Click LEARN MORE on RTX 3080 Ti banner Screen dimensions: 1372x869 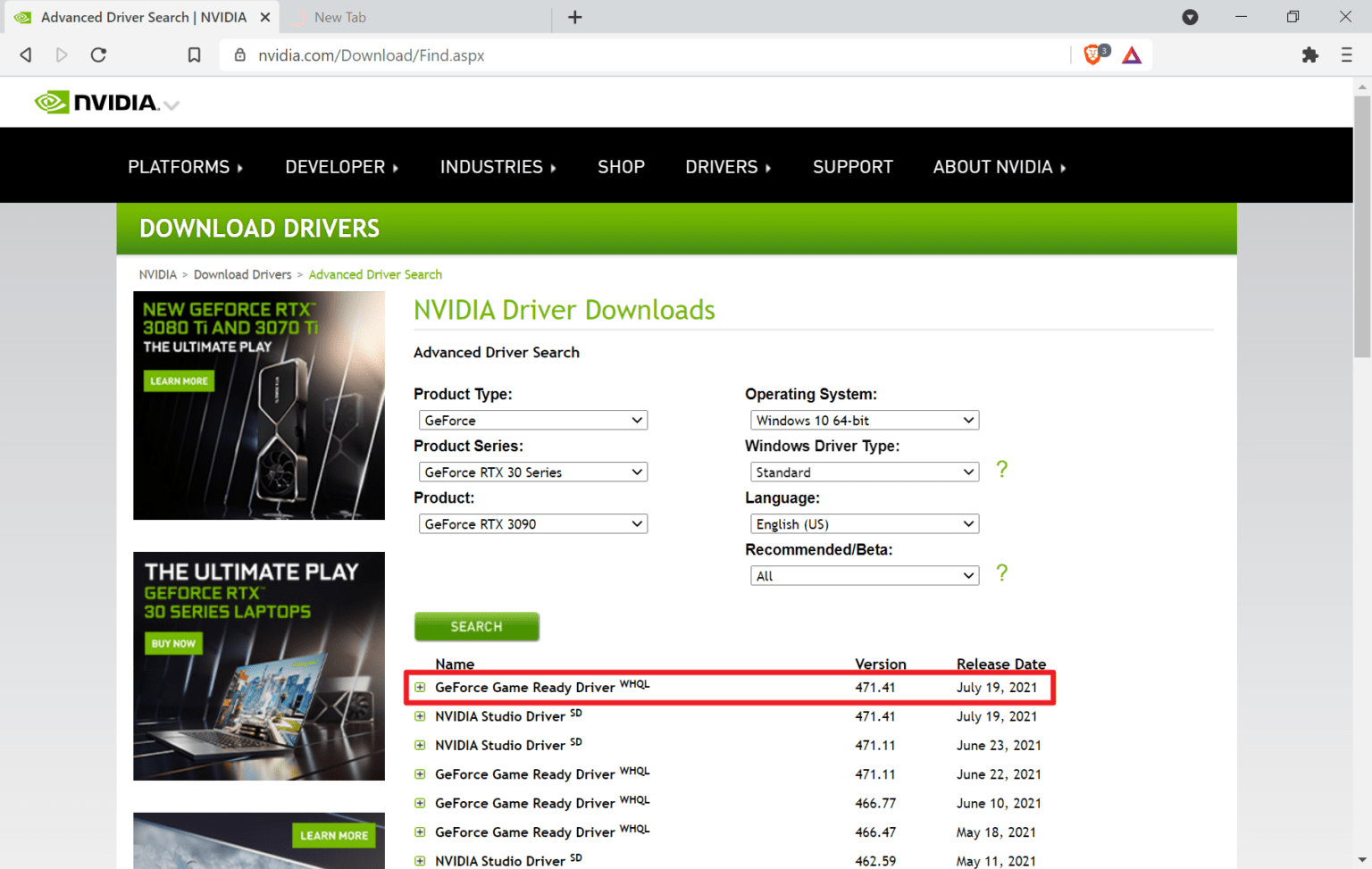[x=179, y=380]
